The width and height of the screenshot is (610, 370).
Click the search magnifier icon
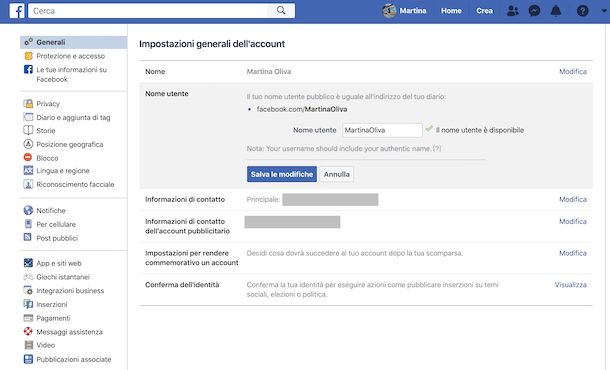pos(281,11)
